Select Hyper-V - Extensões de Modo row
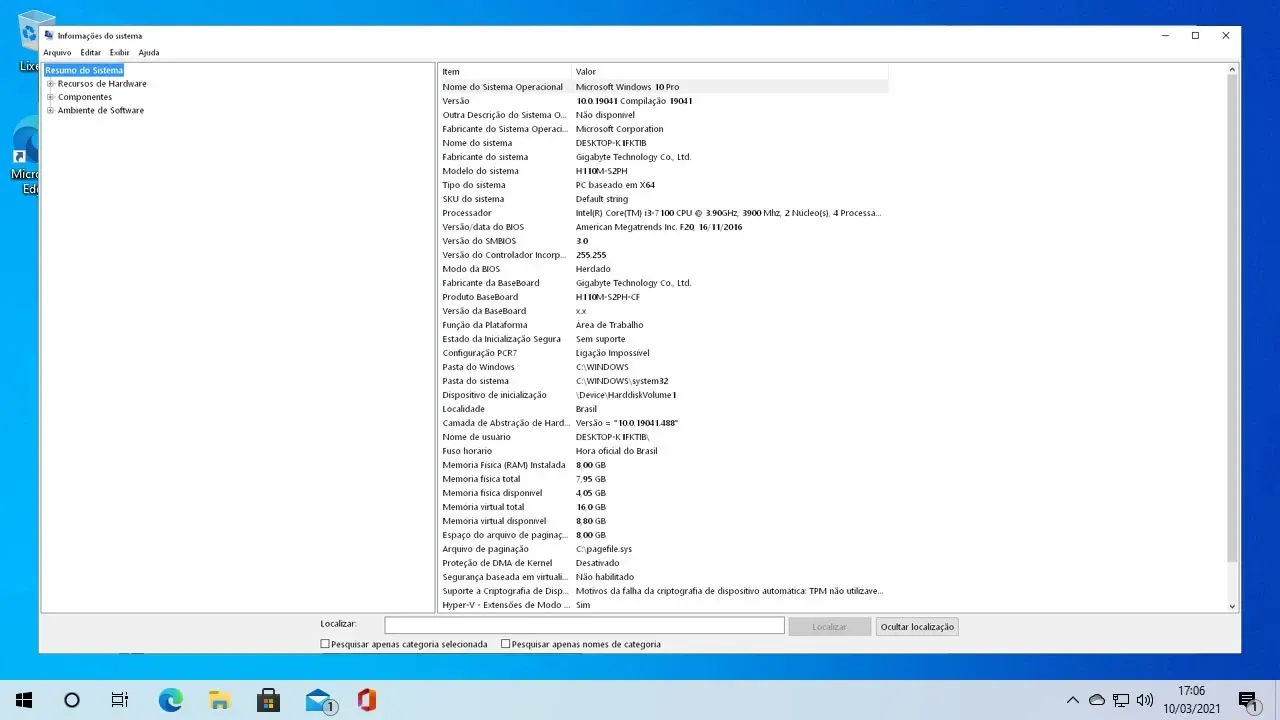Screen dimensions: 1280x720 point(664,605)
